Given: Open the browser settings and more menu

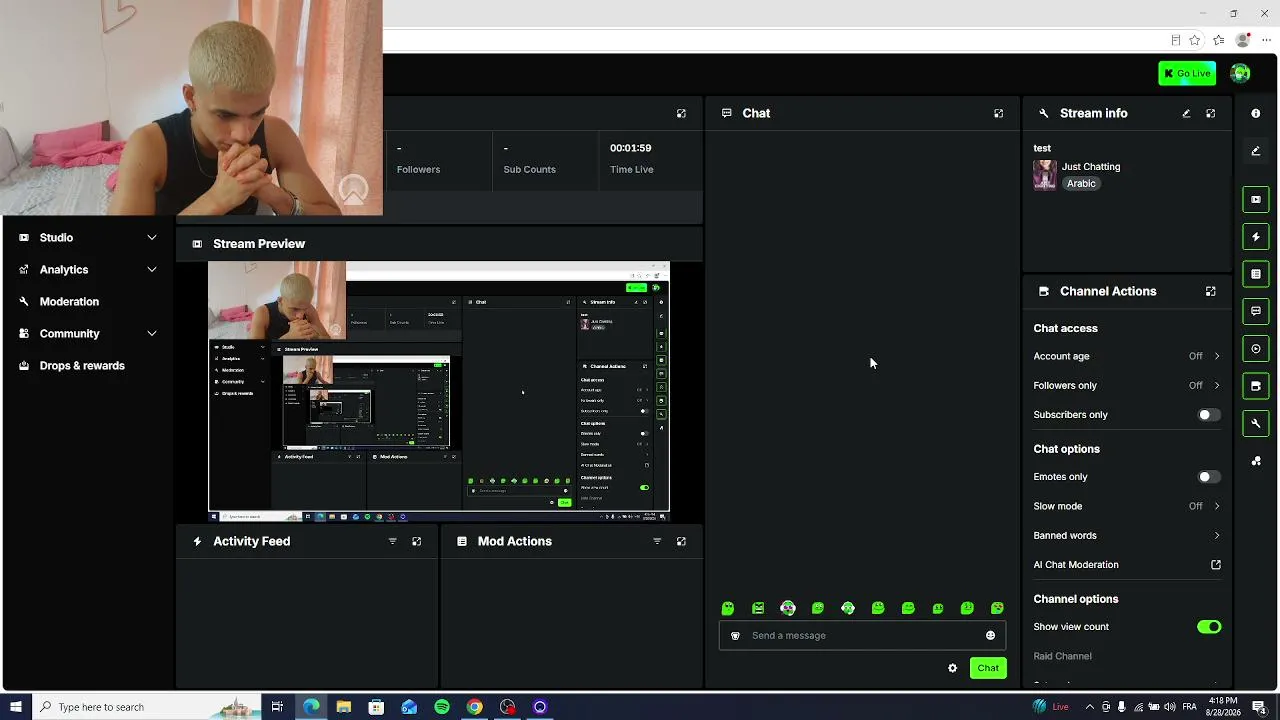Looking at the screenshot, I should tap(1266, 40).
